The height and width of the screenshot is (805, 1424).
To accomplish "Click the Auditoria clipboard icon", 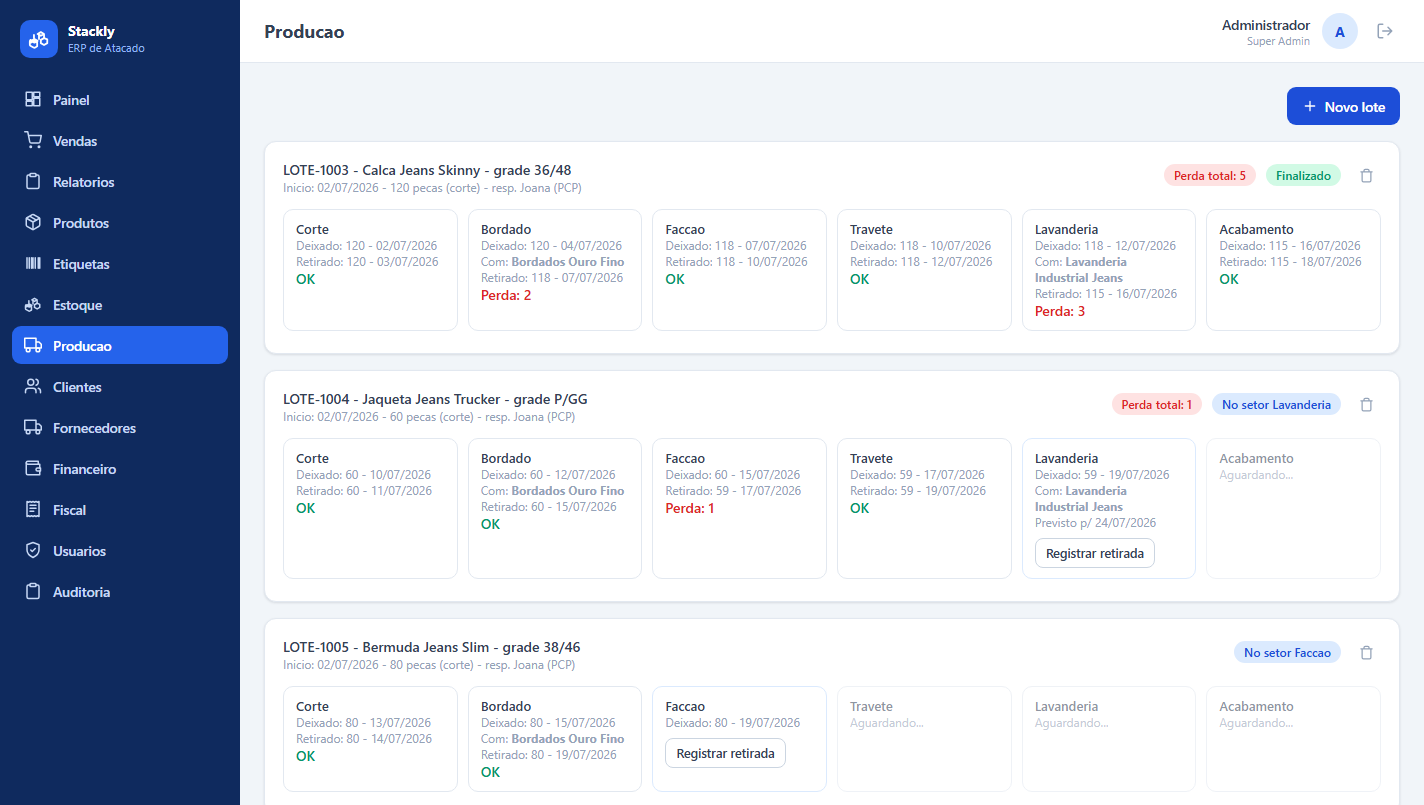I will pos(33,592).
